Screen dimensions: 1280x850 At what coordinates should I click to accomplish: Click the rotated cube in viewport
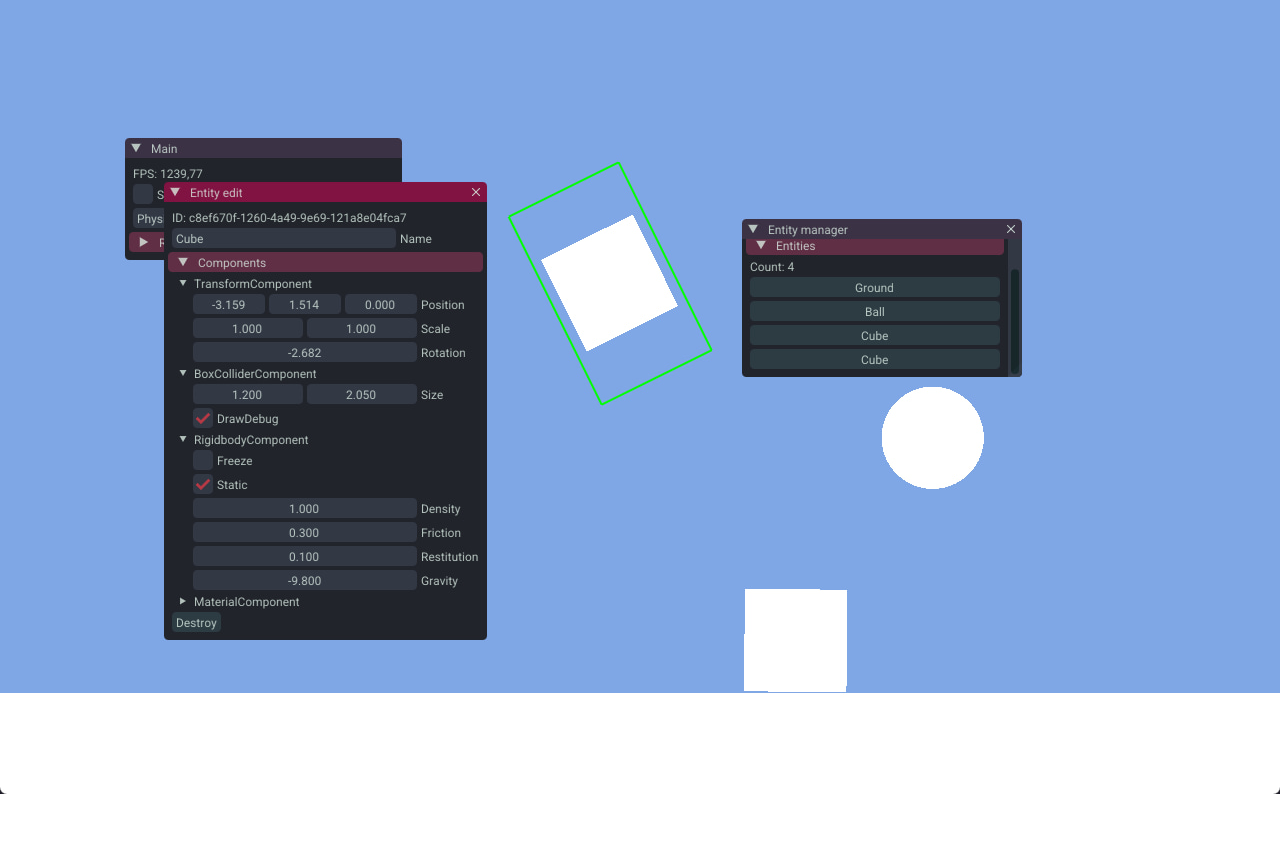click(x=609, y=283)
